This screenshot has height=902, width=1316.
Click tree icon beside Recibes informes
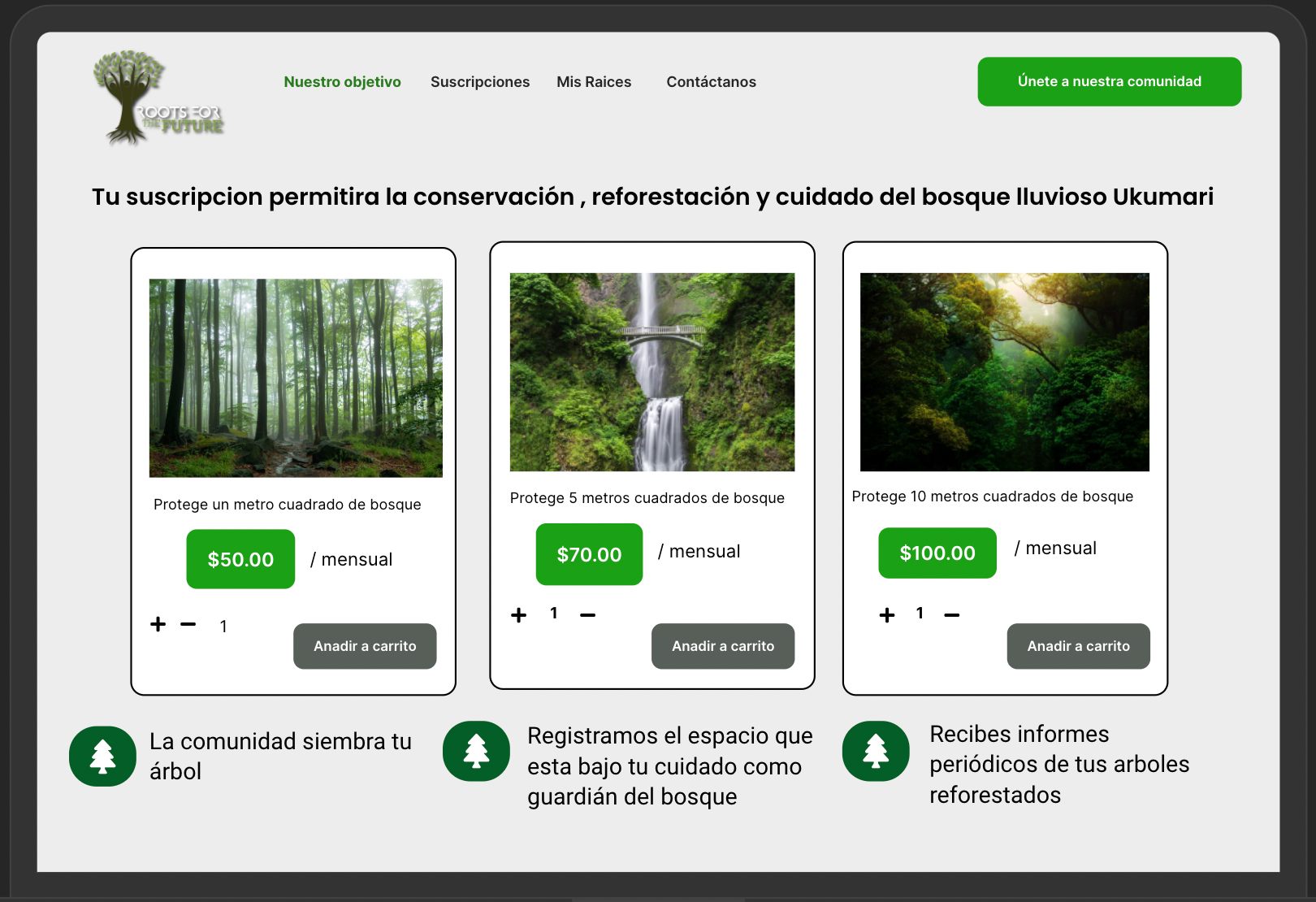point(876,751)
